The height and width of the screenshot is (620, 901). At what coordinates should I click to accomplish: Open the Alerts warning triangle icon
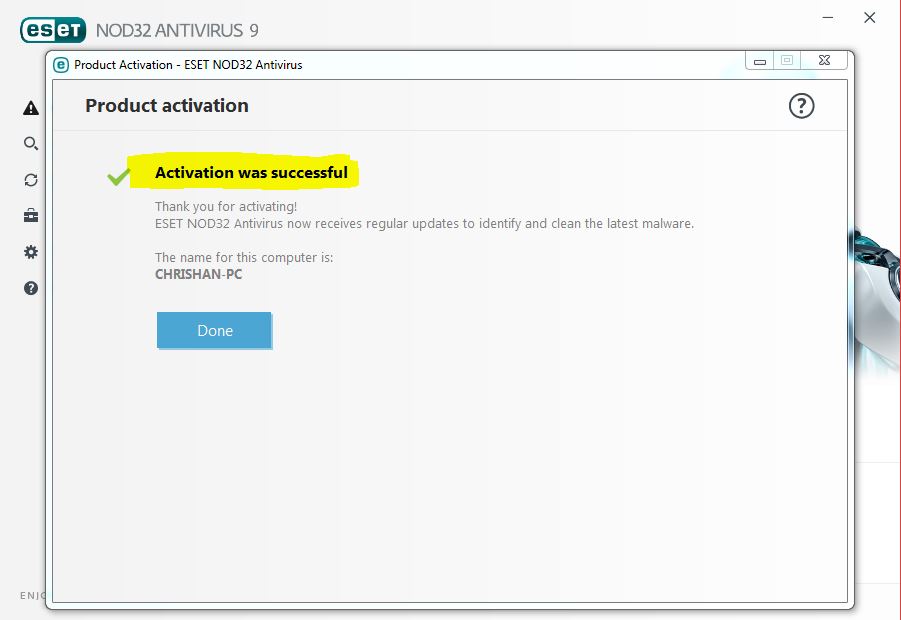[x=30, y=106]
